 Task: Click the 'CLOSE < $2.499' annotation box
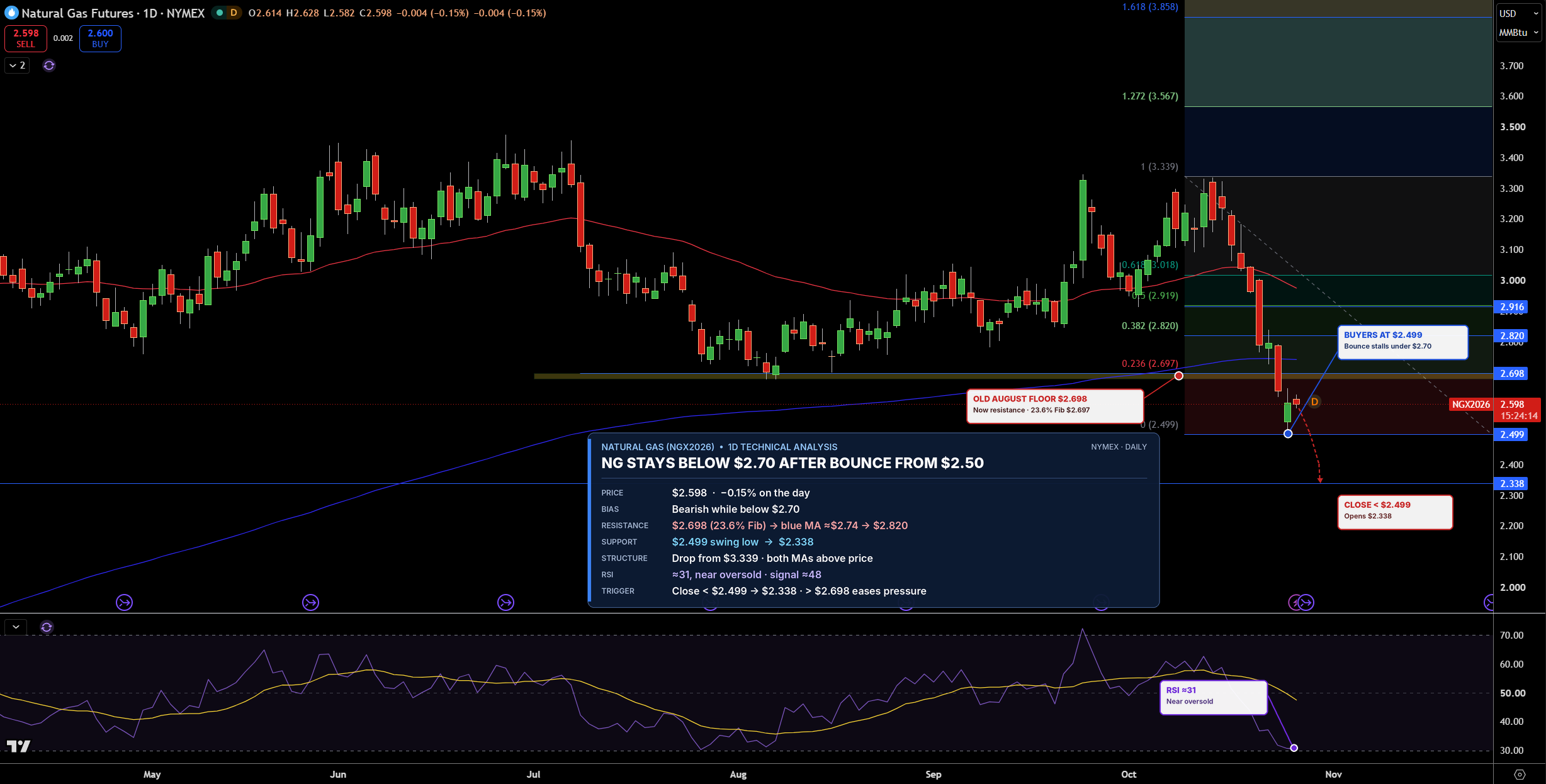[x=1395, y=512]
